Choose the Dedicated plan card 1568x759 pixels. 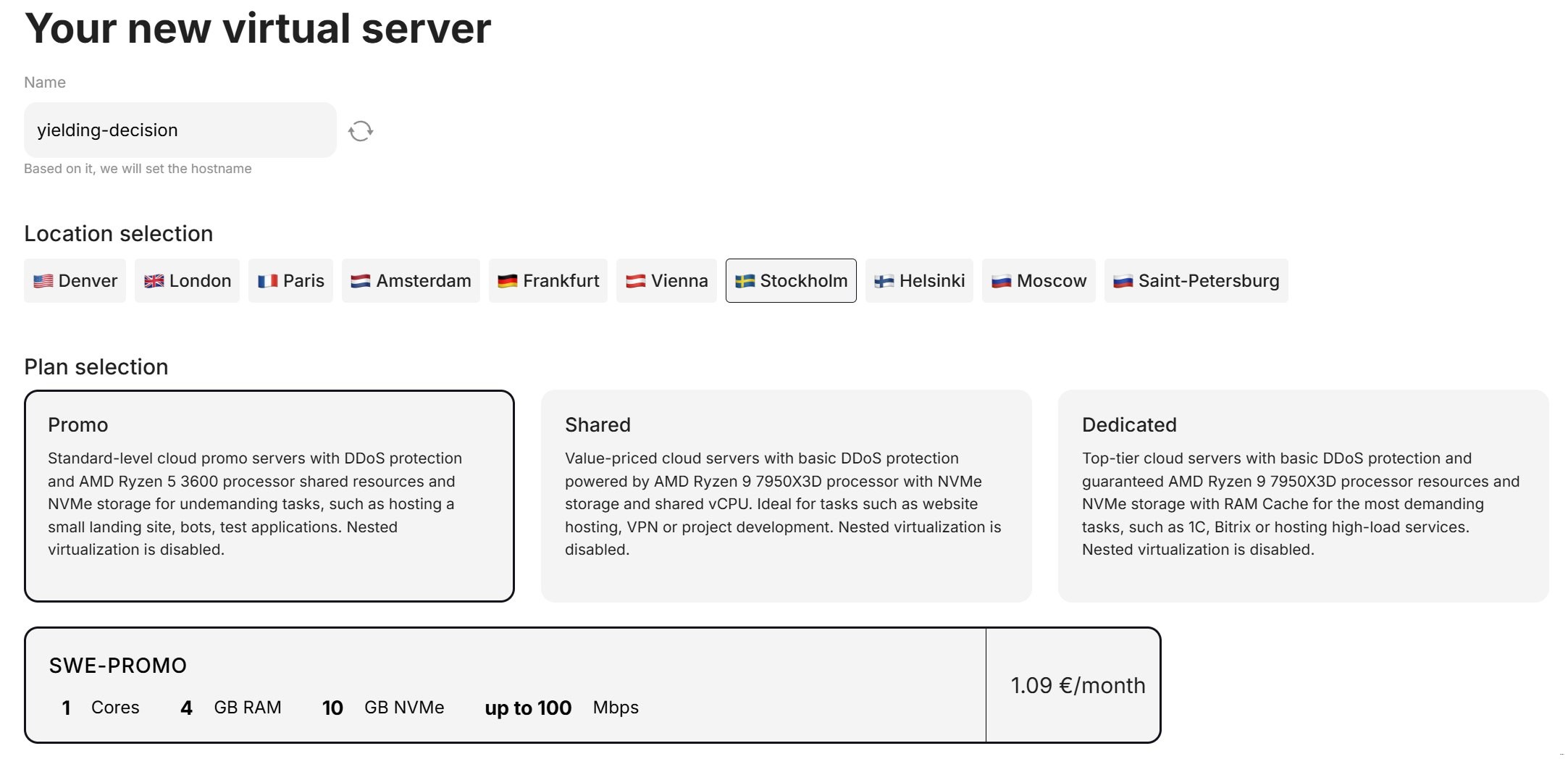[1303, 496]
